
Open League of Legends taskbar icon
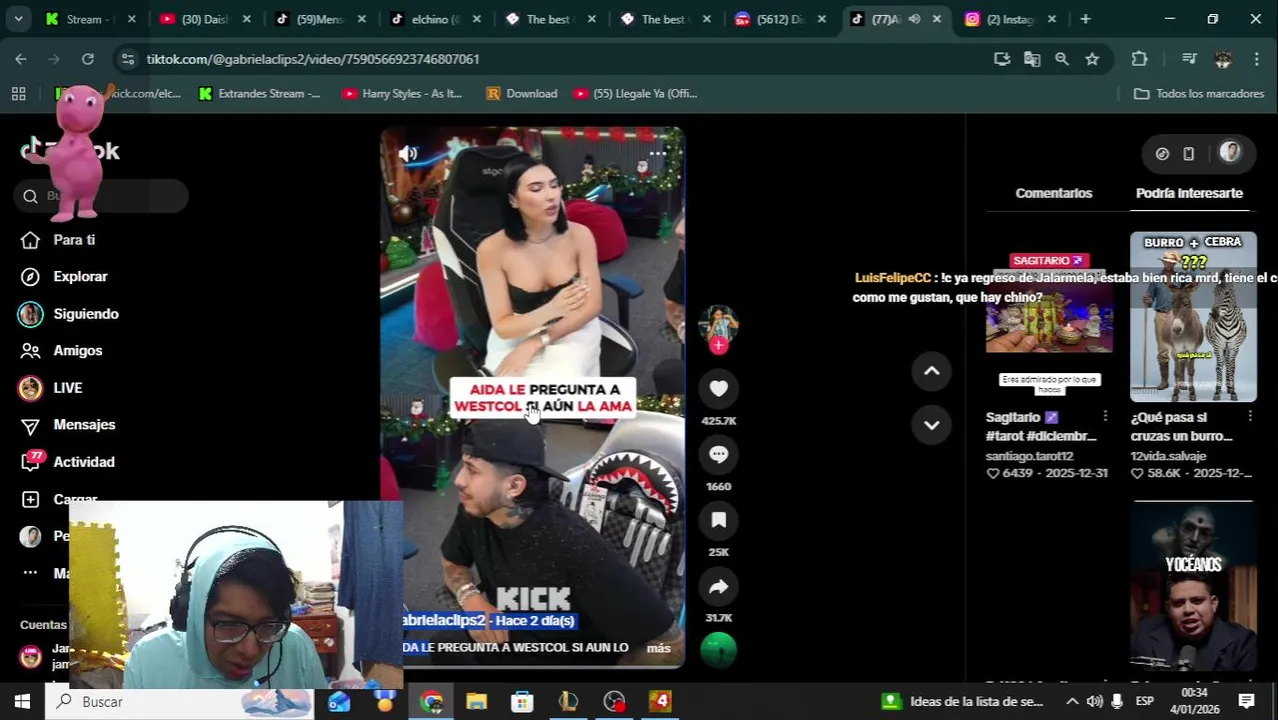[x=568, y=701]
